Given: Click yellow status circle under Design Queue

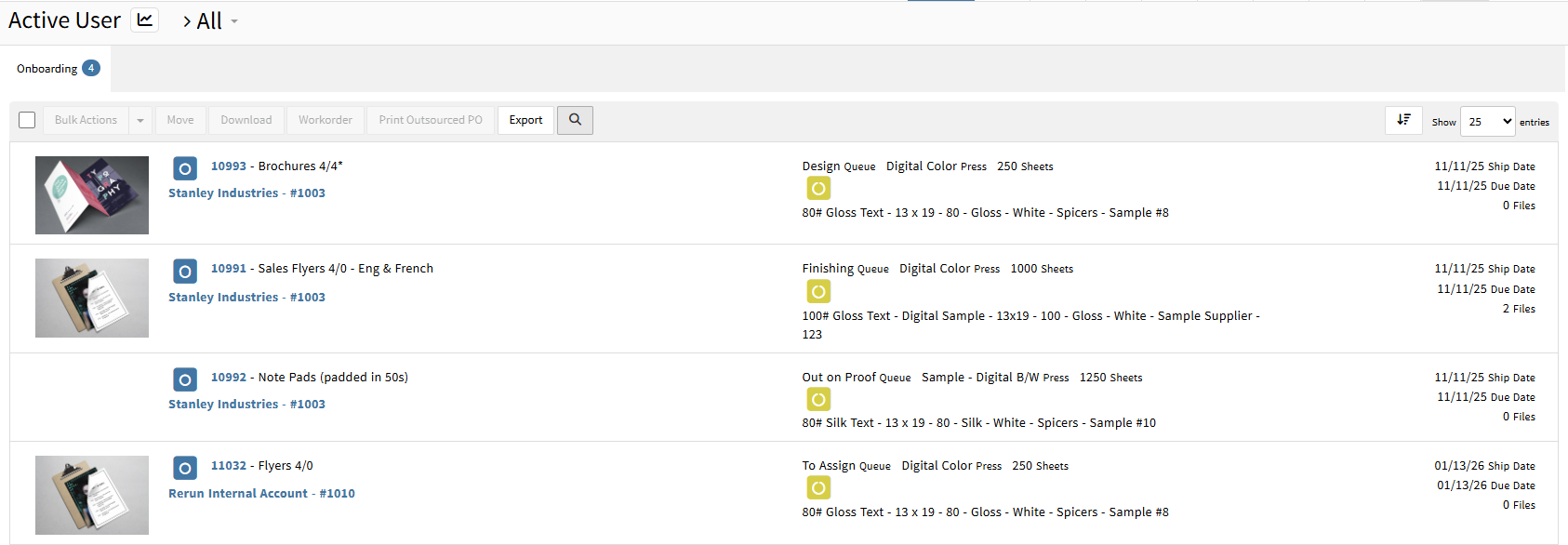Looking at the screenshot, I should (818, 189).
